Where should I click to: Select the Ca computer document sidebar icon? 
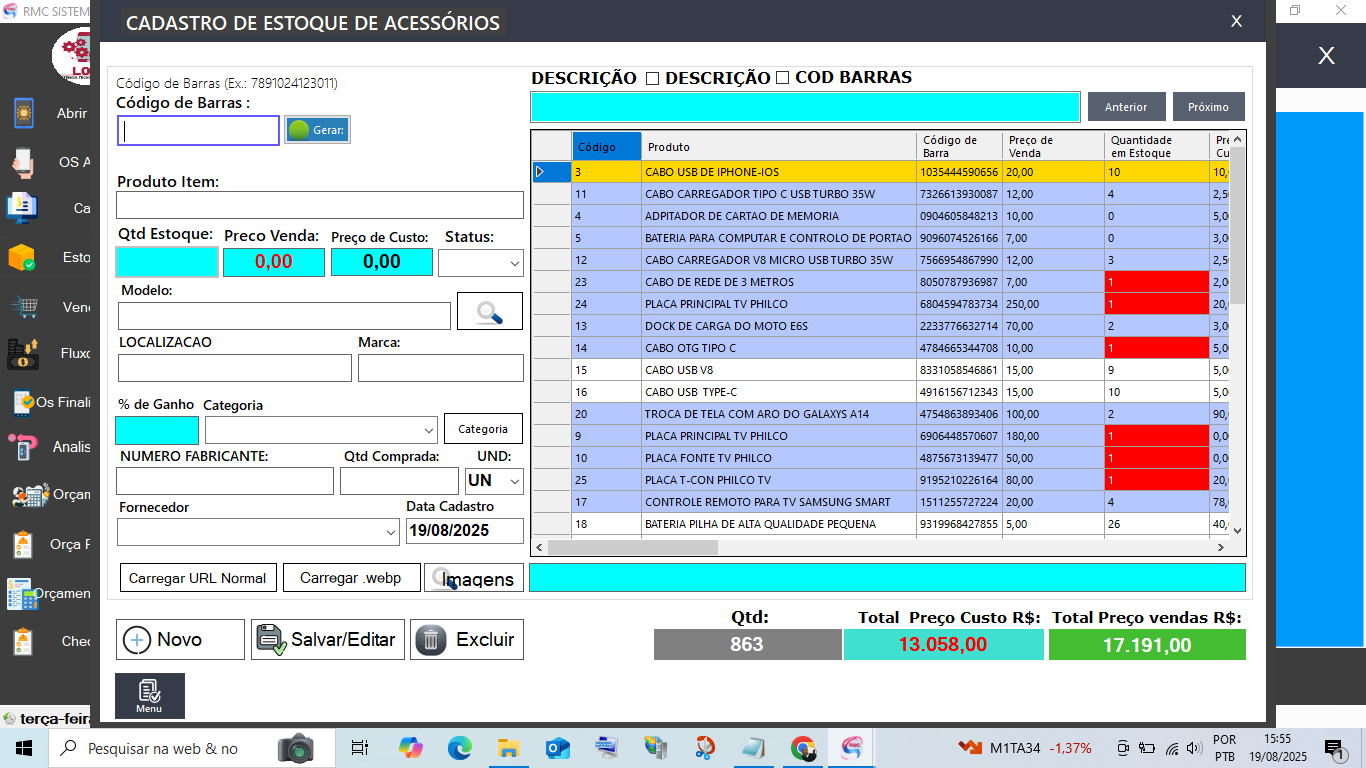tap(22, 208)
